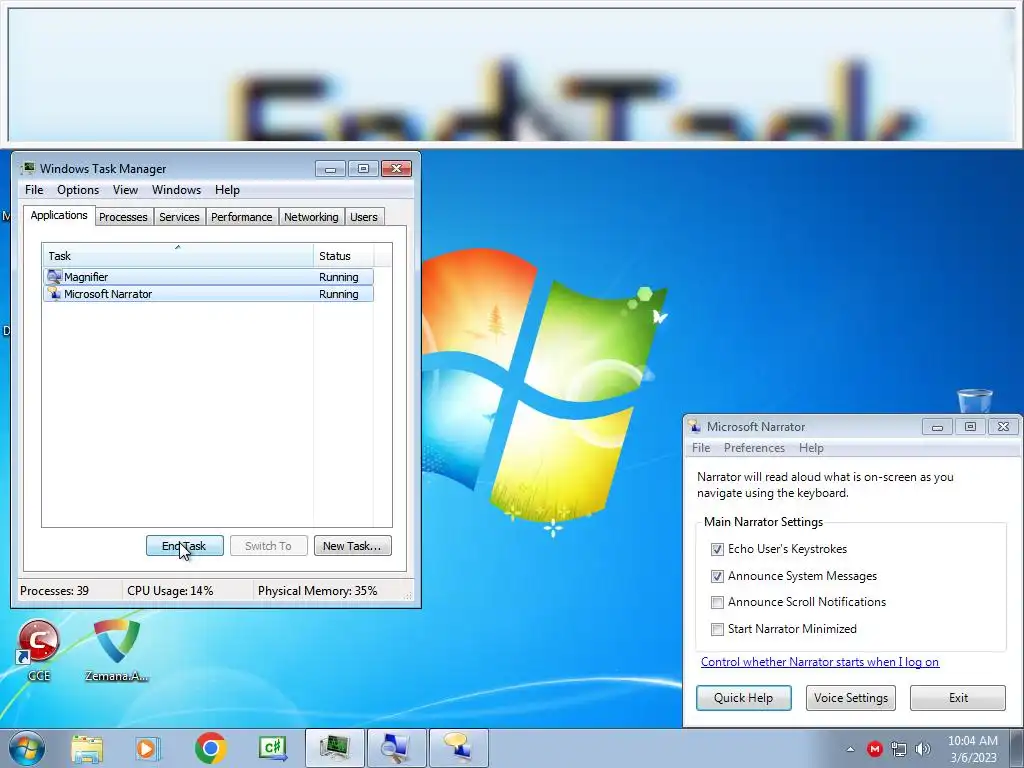
Task: Sort by the Status column header
Action: (344, 255)
